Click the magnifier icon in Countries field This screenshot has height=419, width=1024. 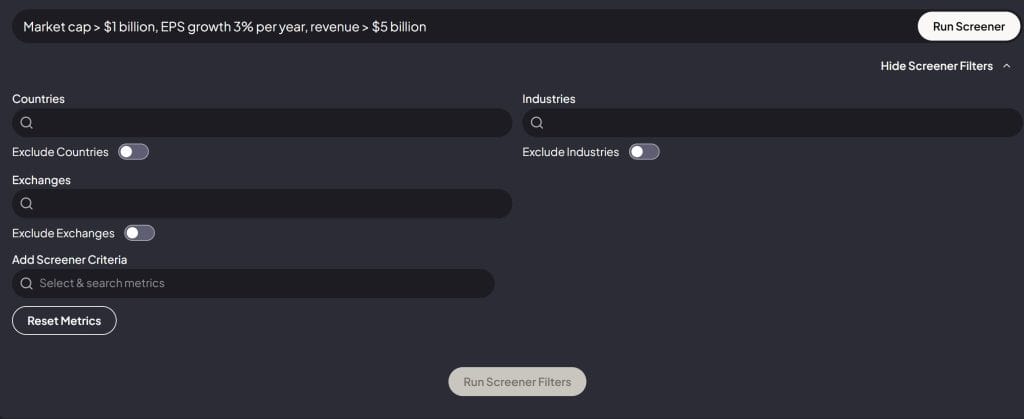(x=27, y=123)
